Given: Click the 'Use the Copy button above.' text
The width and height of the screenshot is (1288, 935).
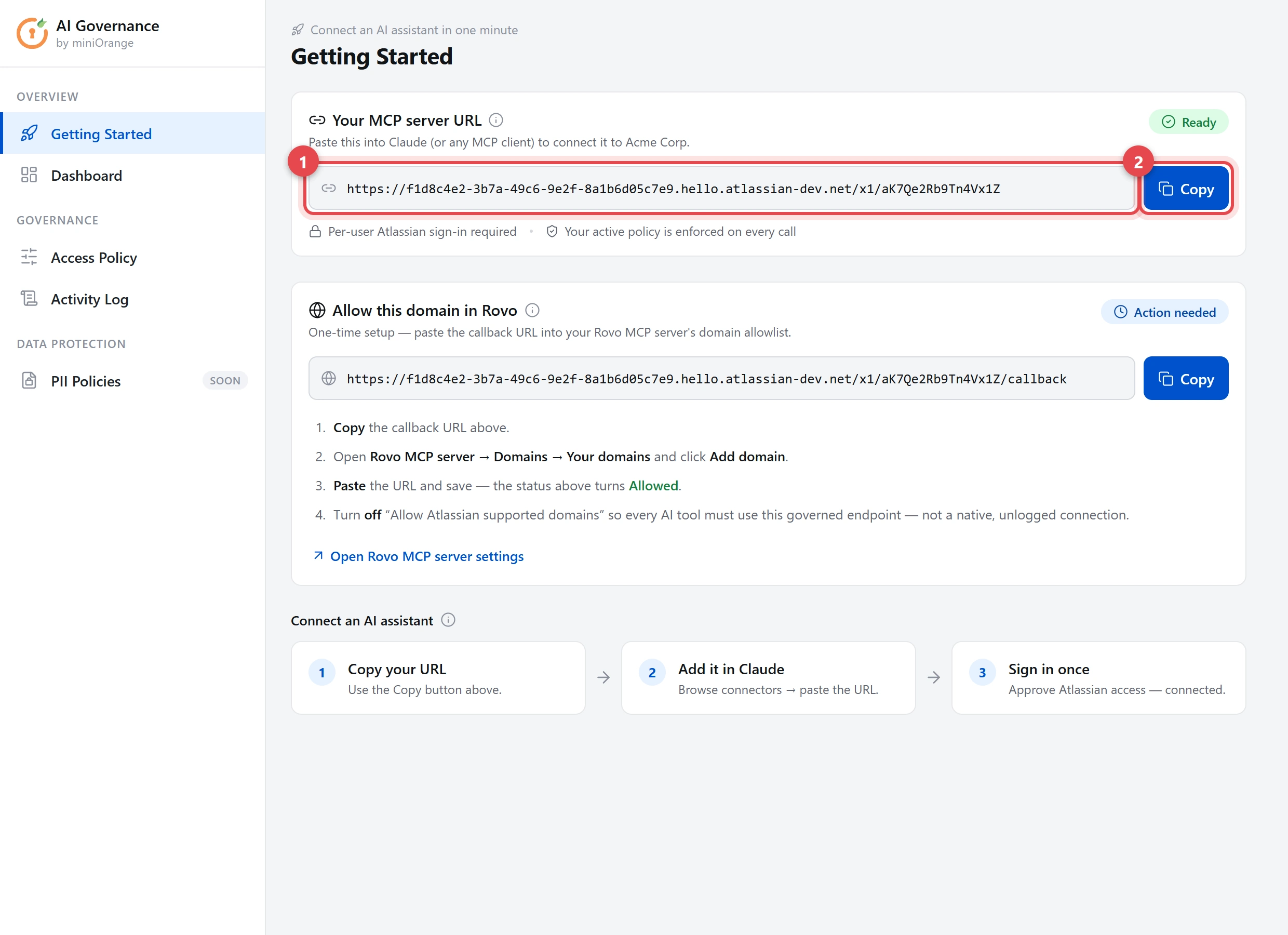Looking at the screenshot, I should (425, 690).
